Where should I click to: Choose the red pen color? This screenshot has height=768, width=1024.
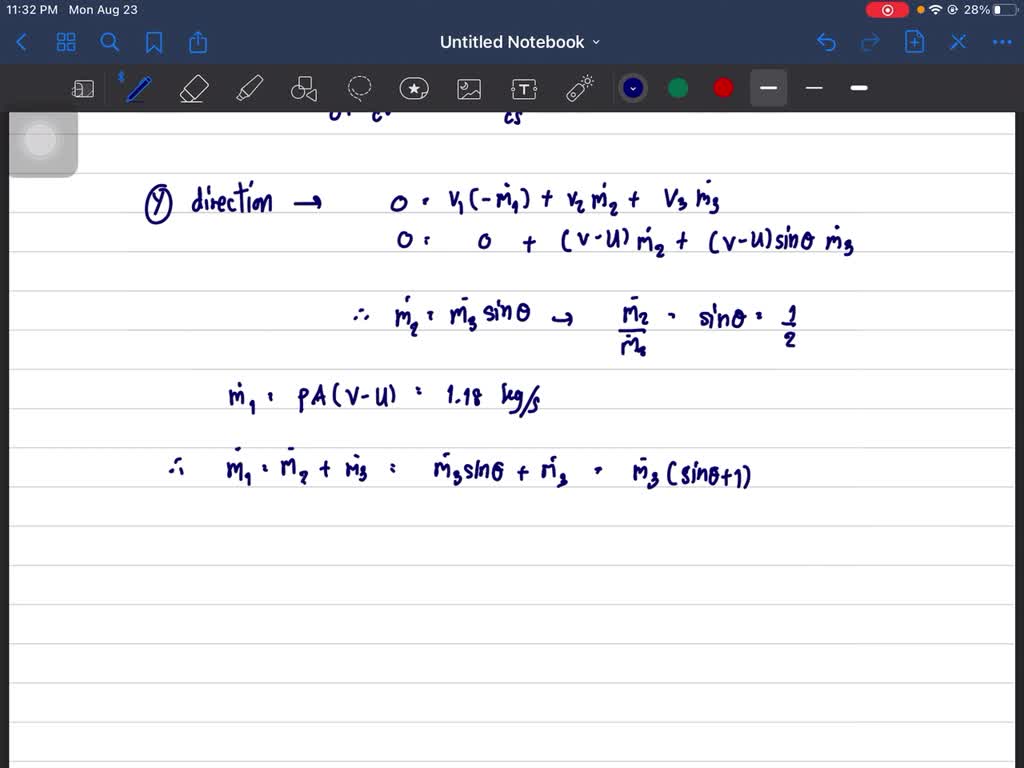pos(723,88)
